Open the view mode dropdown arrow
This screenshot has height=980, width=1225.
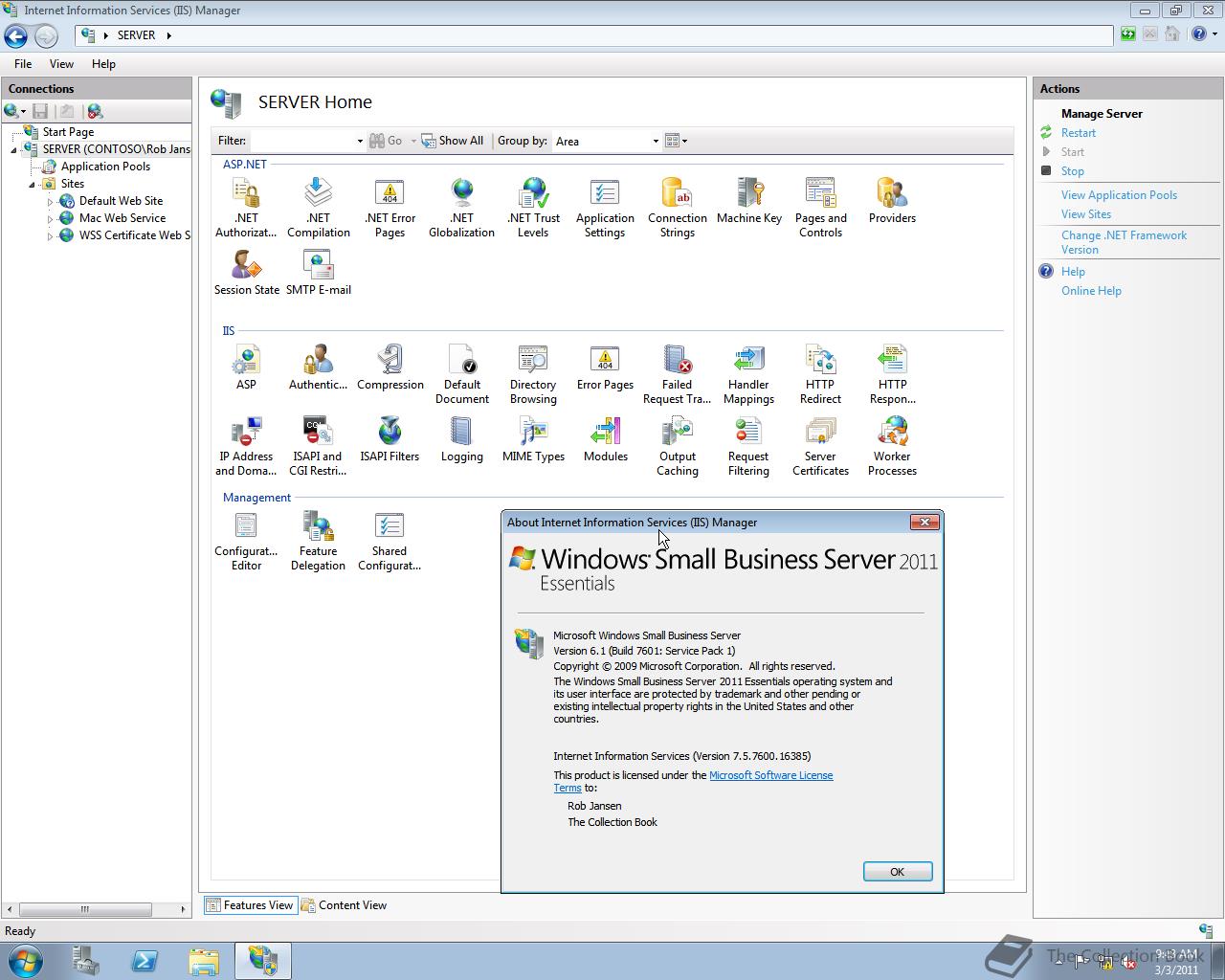pyautogui.click(x=684, y=141)
